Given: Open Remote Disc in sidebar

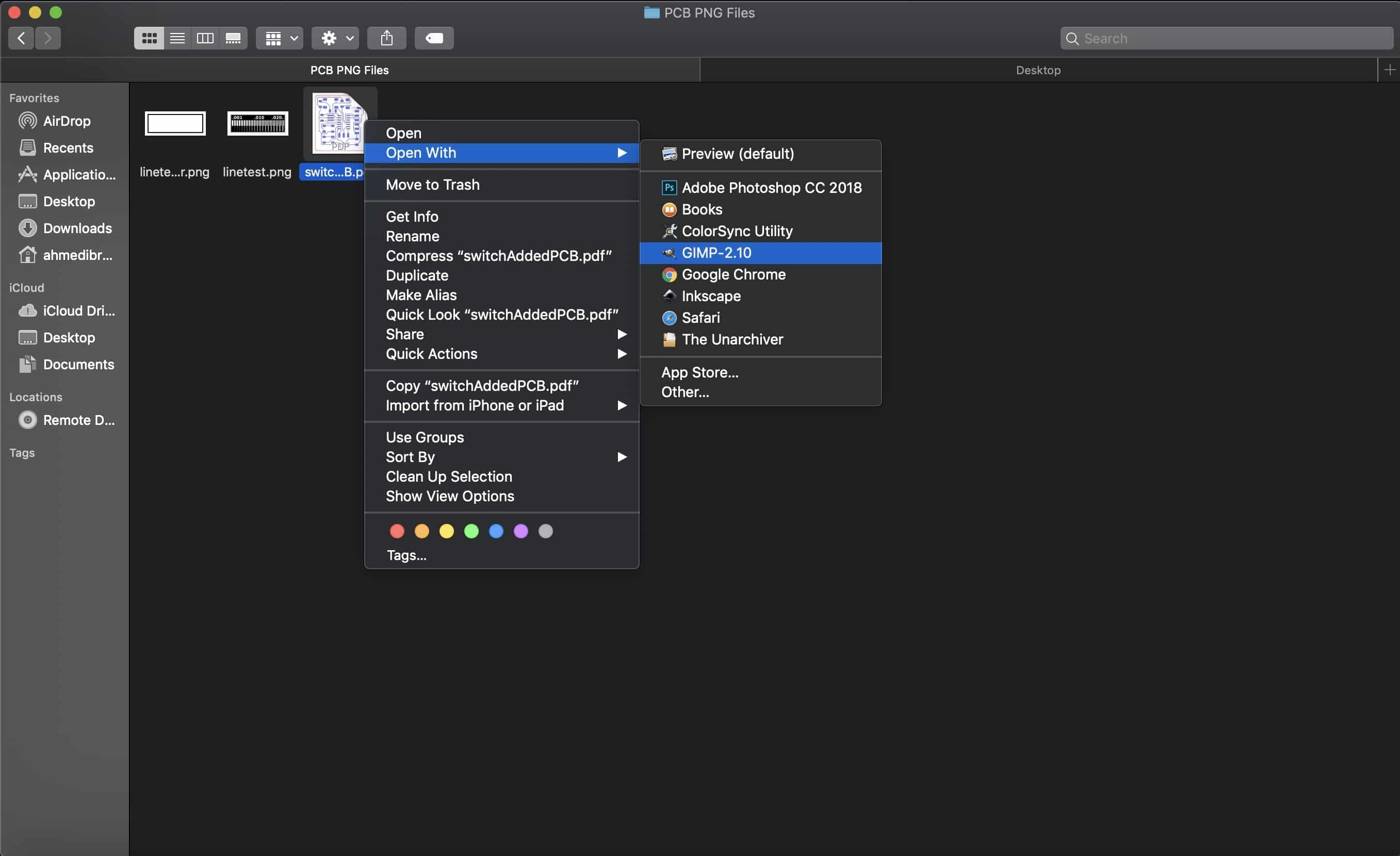Looking at the screenshot, I should click(65, 419).
